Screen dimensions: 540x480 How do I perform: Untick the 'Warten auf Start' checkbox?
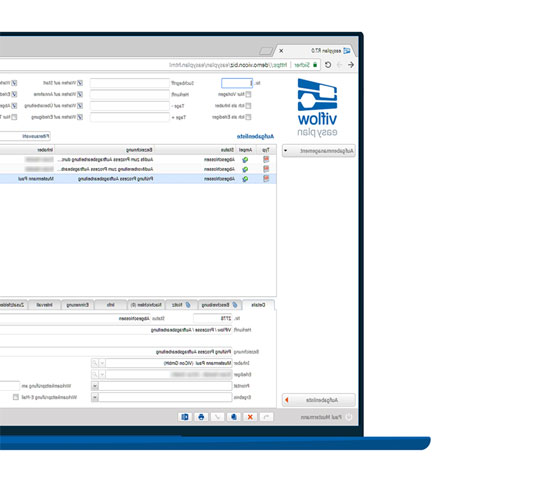pyautogui.click(x=80, y=83)
